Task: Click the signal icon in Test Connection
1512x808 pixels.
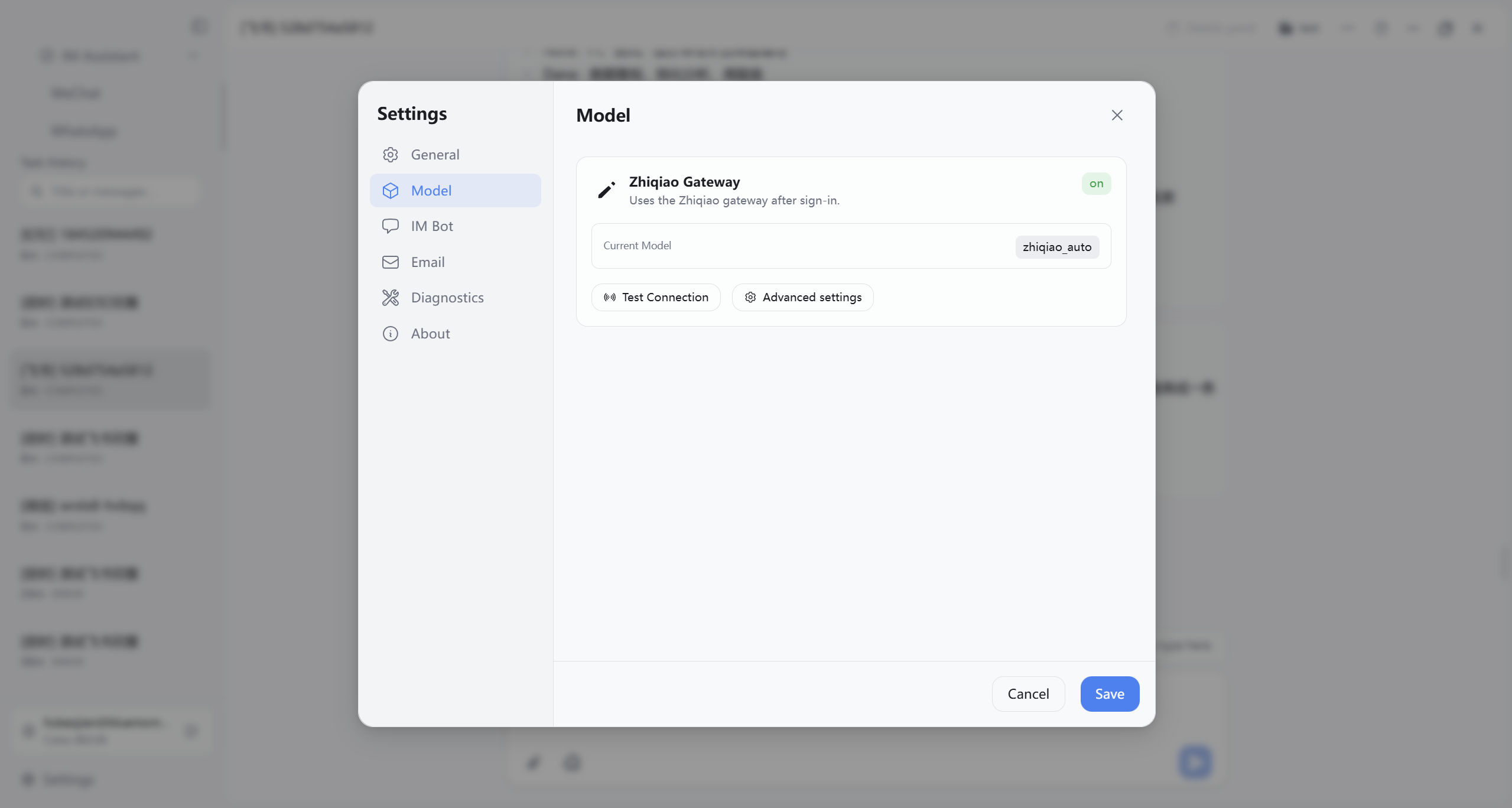Action: click(x=609, y=297)
